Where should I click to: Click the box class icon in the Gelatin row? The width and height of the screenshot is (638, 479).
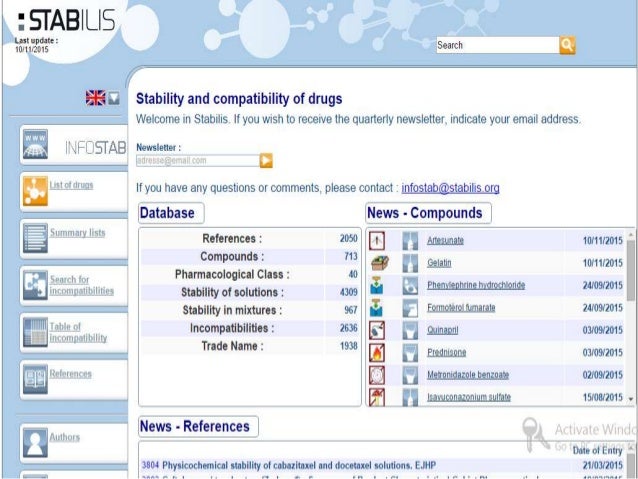(x=380, y=263)
